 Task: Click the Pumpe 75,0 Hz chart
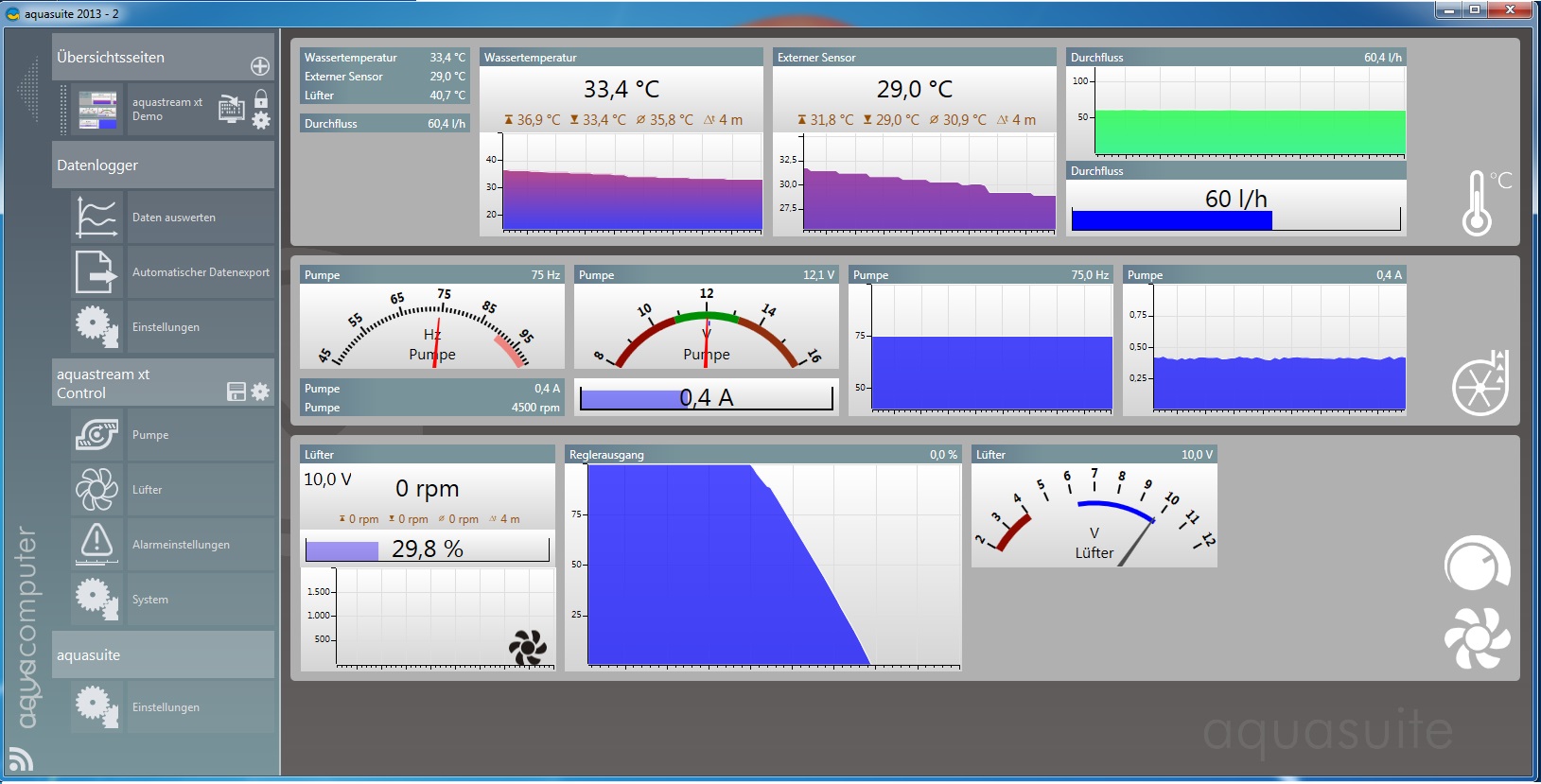click(x=981, y=349)
